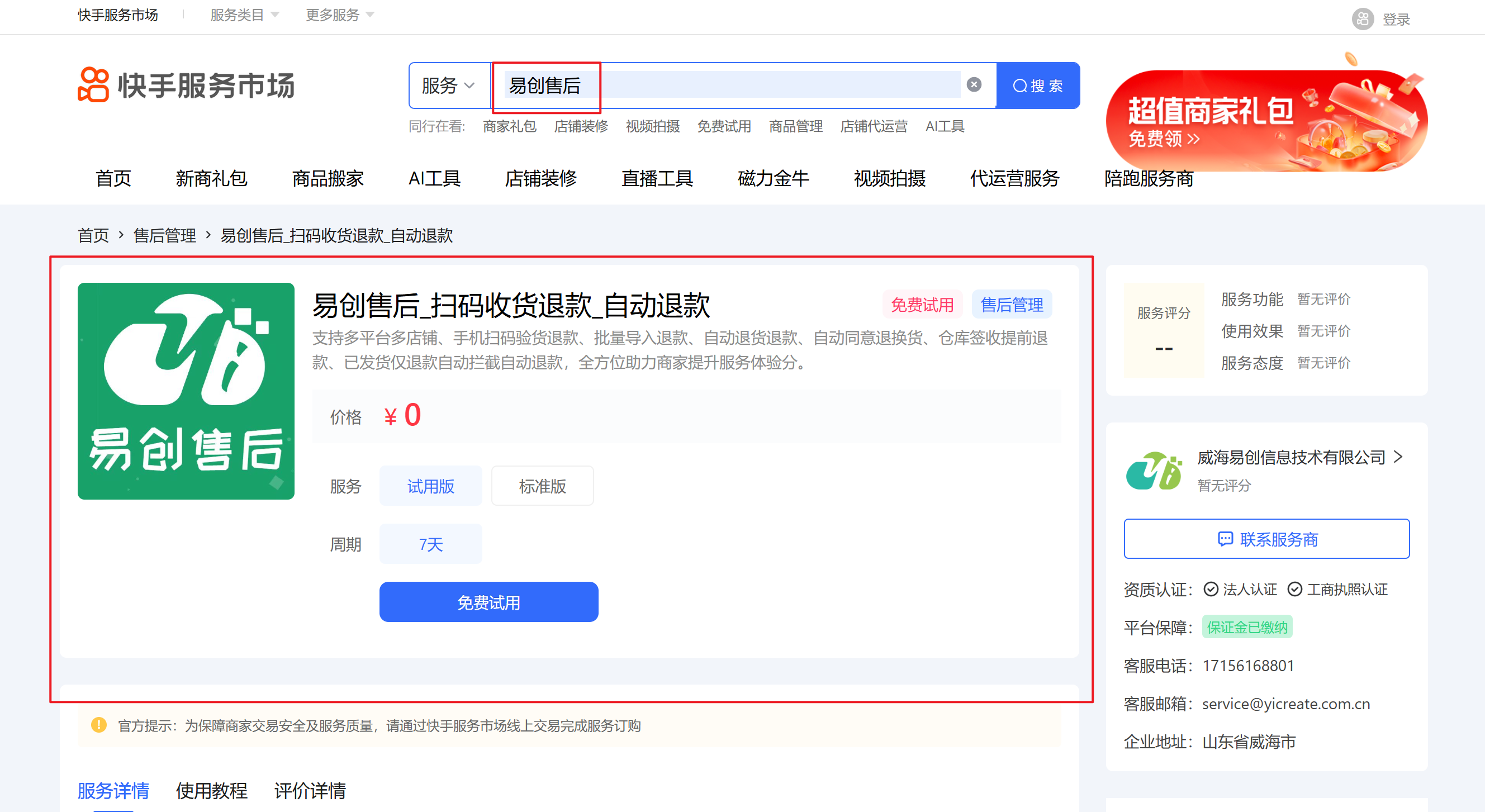
Task: Select the 标准版 service option
Action: (542, 486)
